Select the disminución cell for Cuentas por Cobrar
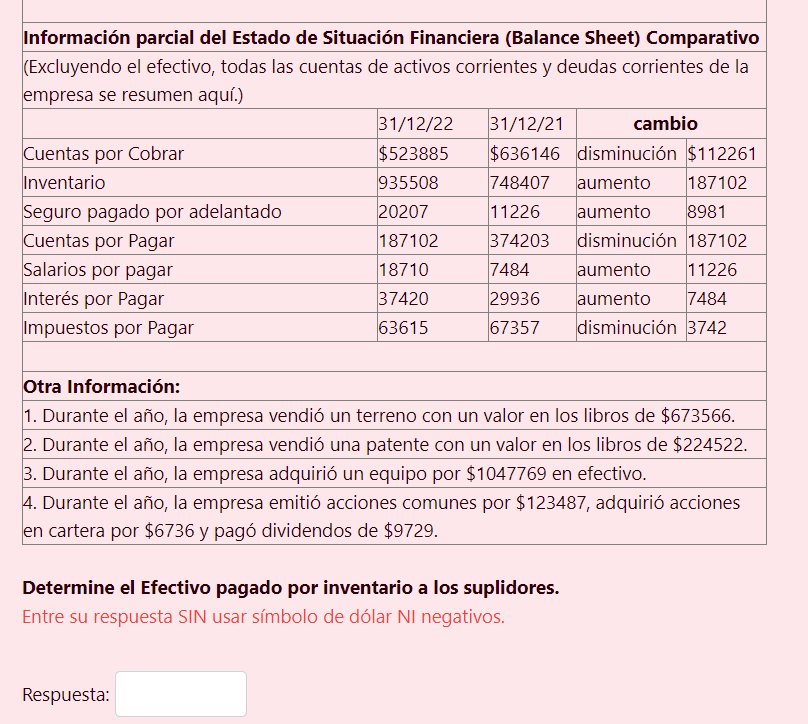This screenshot has width=808, height=724. [624, 153]
